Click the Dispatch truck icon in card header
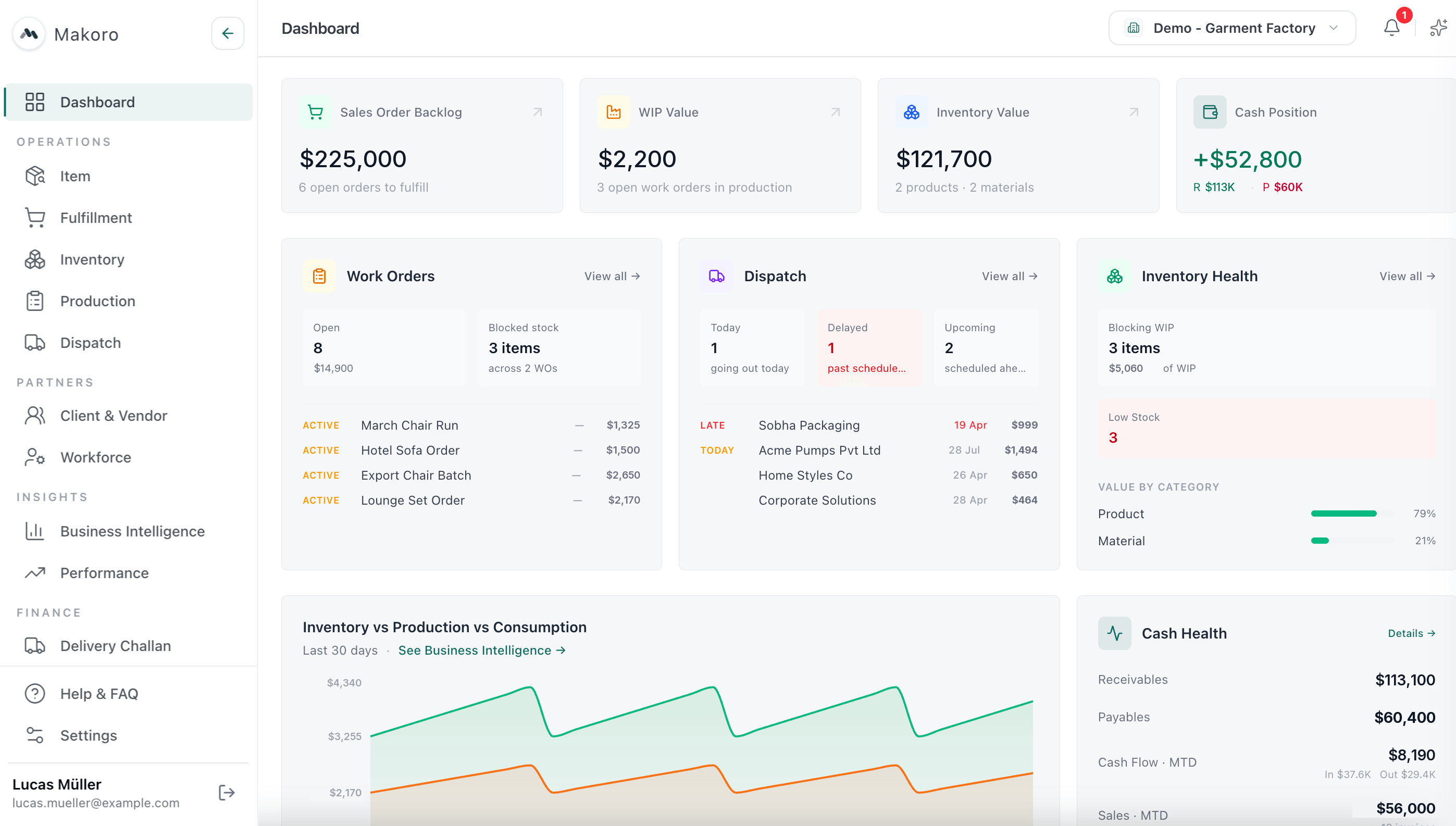The image size is (1456, 826). pyautogui.click(x=717, y=276)
